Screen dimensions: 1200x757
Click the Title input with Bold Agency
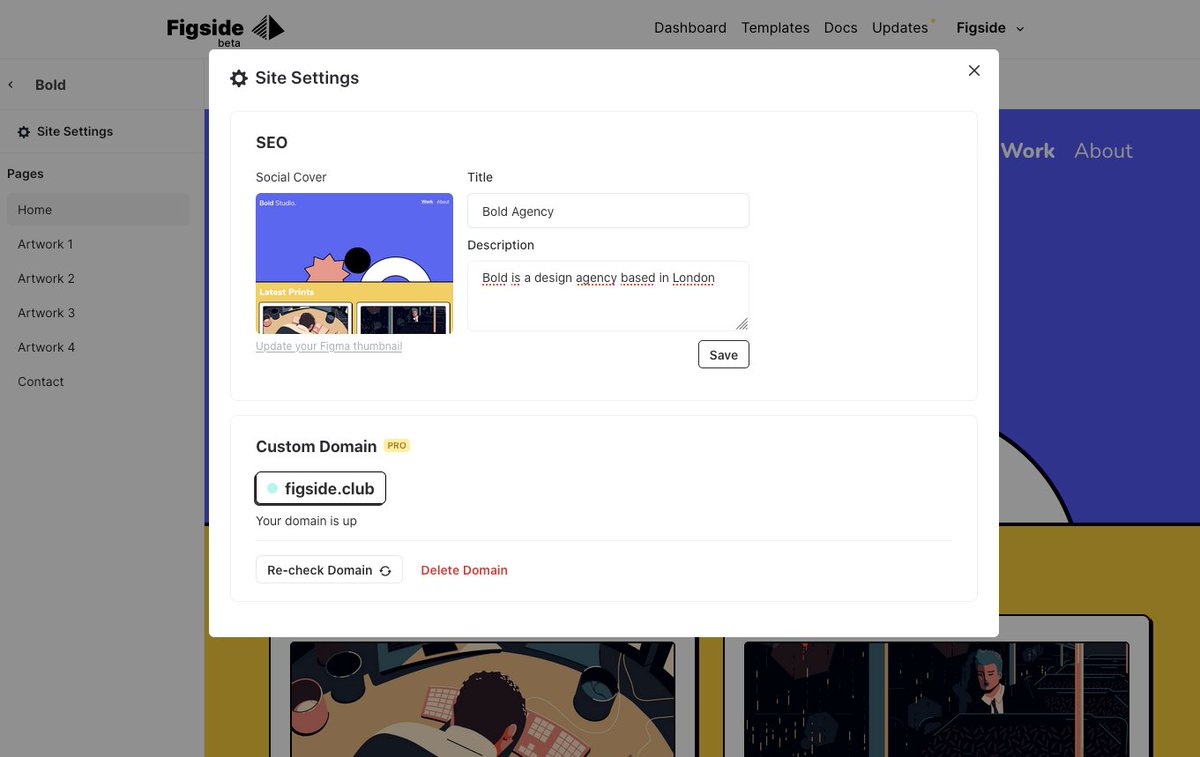pos(608,211)
